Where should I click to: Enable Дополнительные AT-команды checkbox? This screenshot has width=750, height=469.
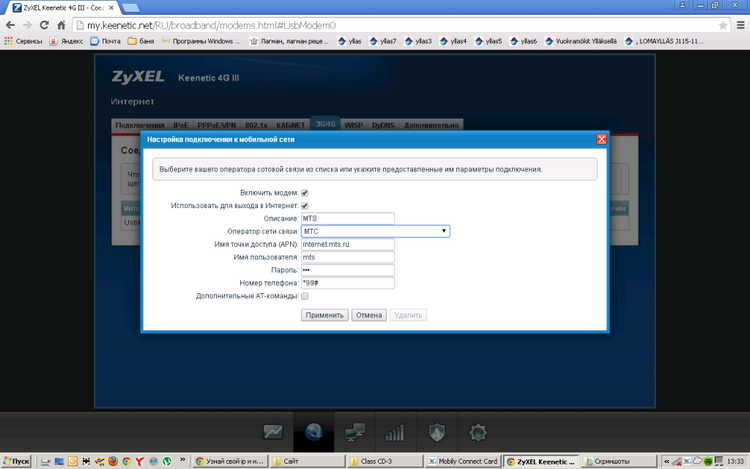[x=305, y=296]
